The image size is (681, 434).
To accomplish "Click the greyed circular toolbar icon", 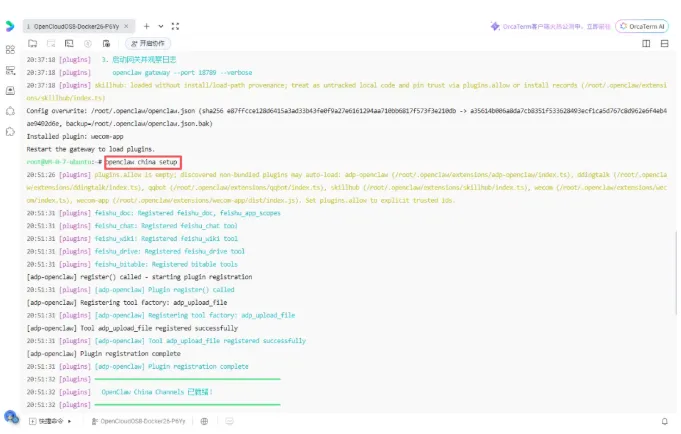I will (88, 43).
